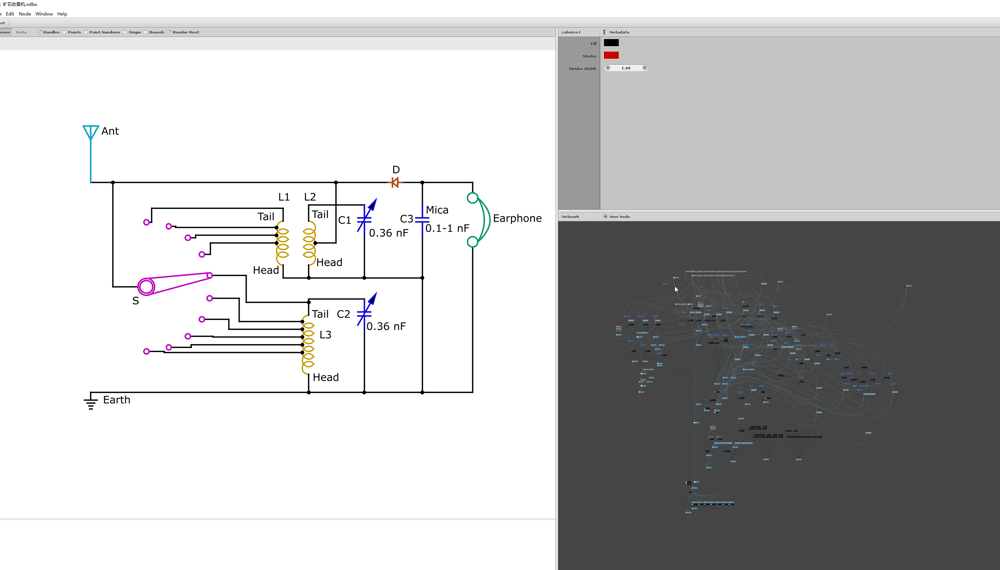Click the Earth ground symbol
Viewport: 1000px width, 570px height.
coord(91,402)
